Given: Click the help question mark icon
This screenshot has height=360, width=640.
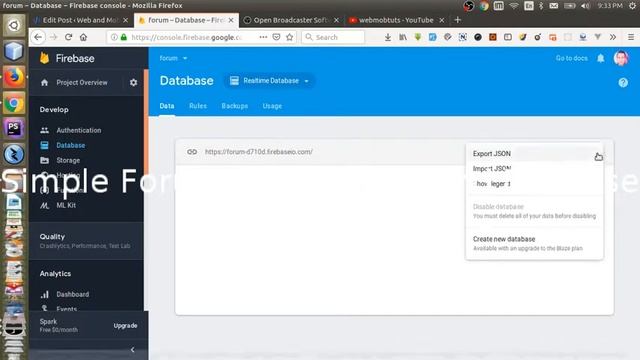Looking at the screenshot, I should click(623, 82).
